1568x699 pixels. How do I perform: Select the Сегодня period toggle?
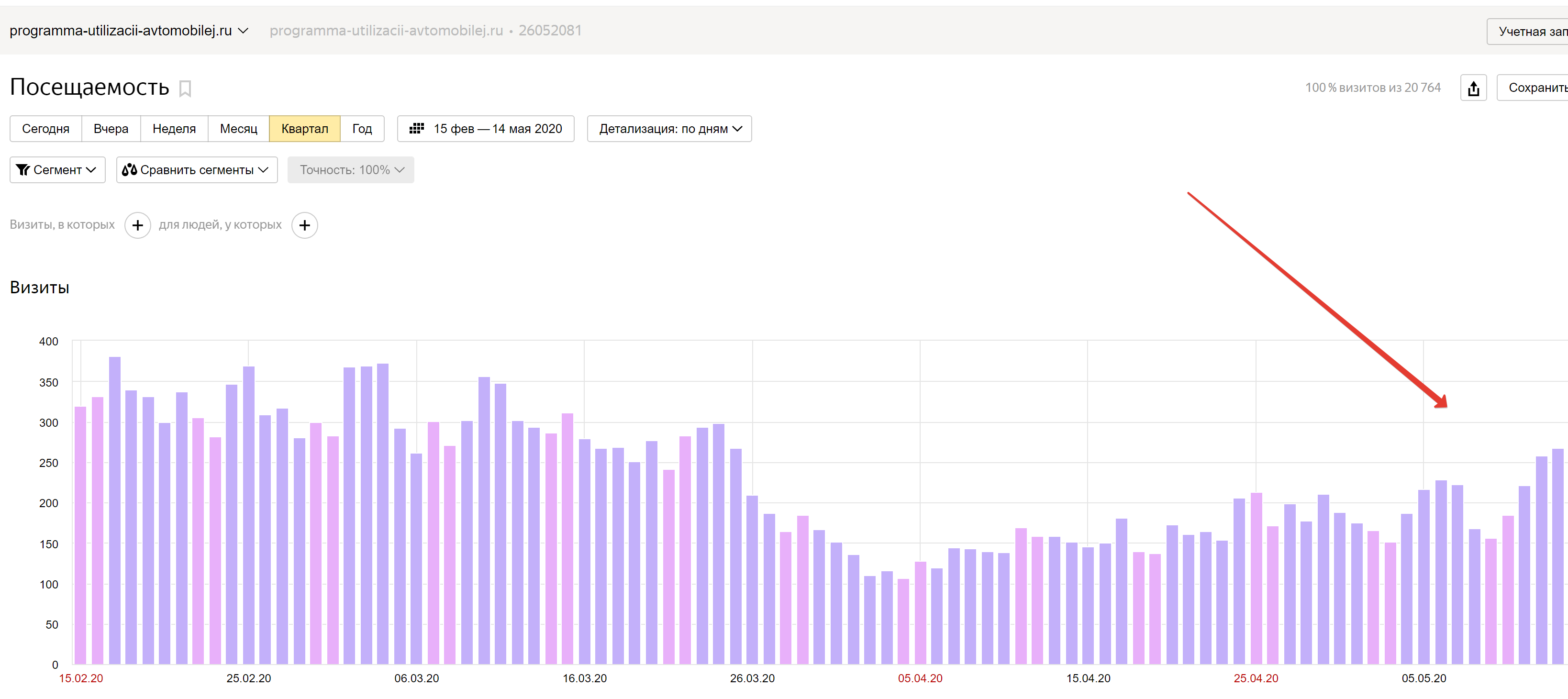pos(45,129)
